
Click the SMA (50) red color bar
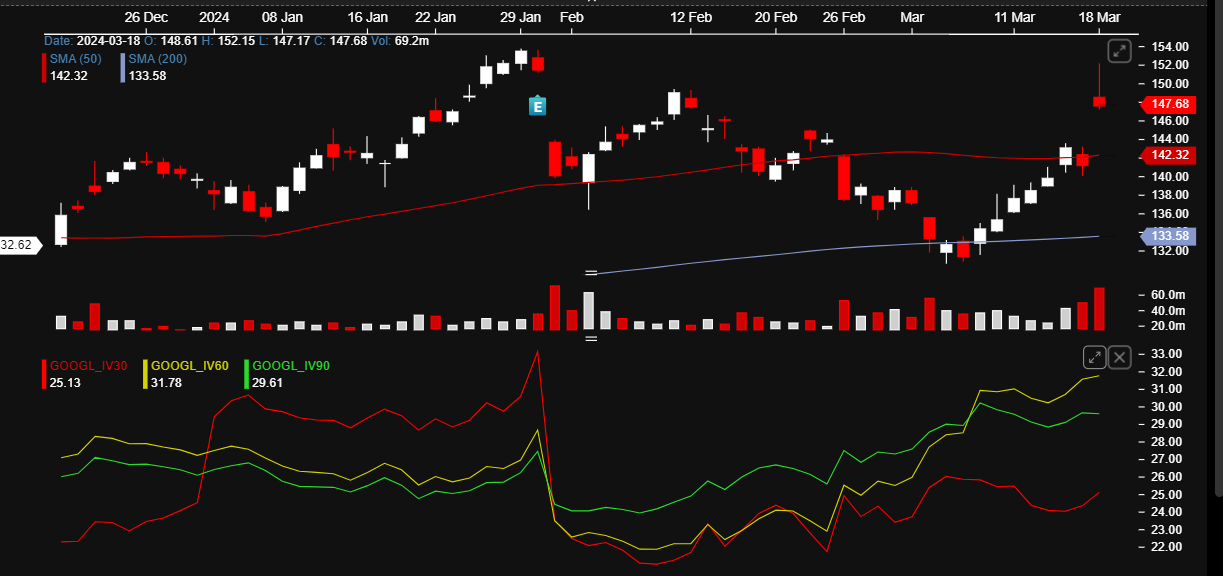pyautogui.click(x=44, y=67)
